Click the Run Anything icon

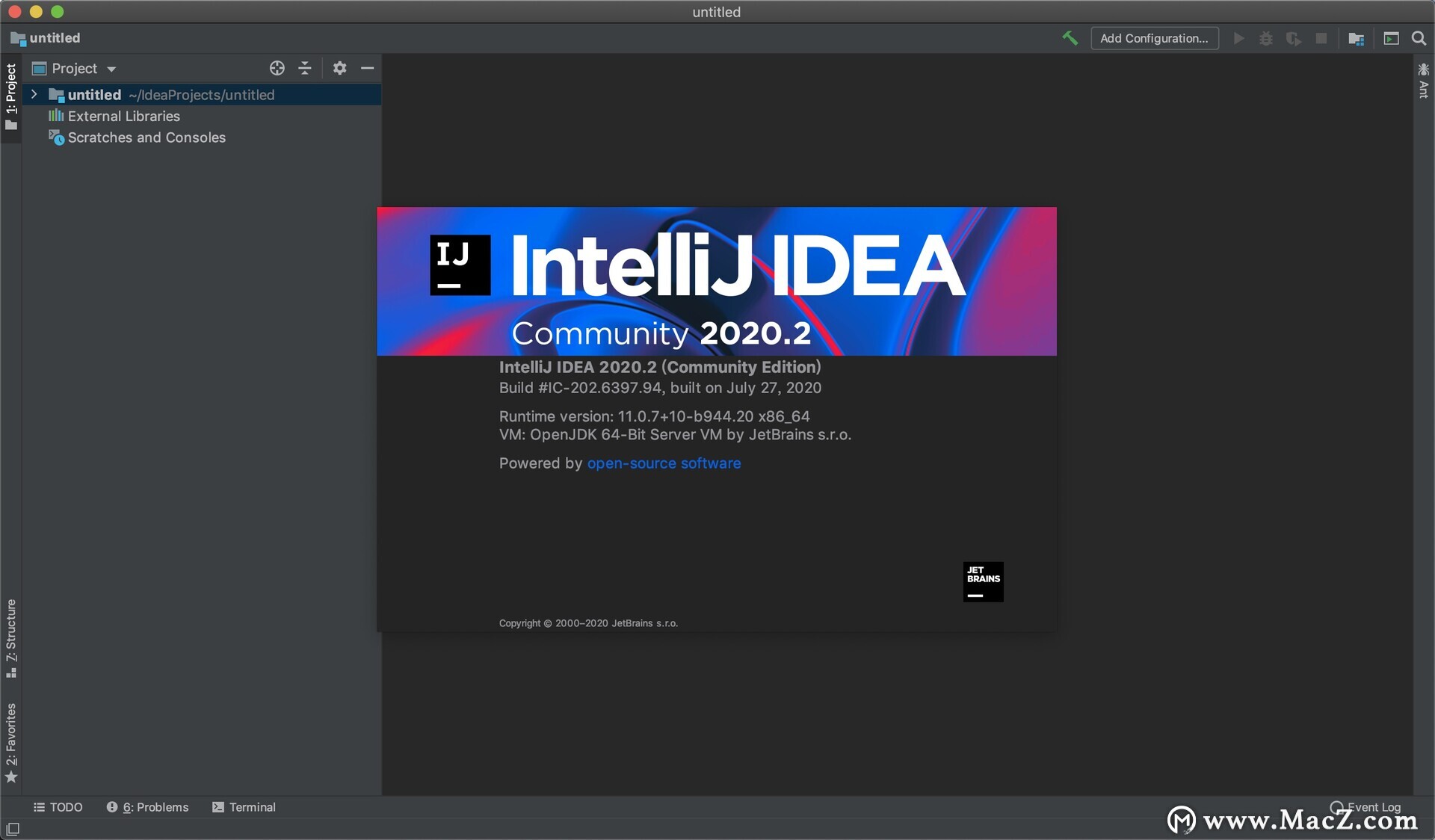coord(1391,38)
